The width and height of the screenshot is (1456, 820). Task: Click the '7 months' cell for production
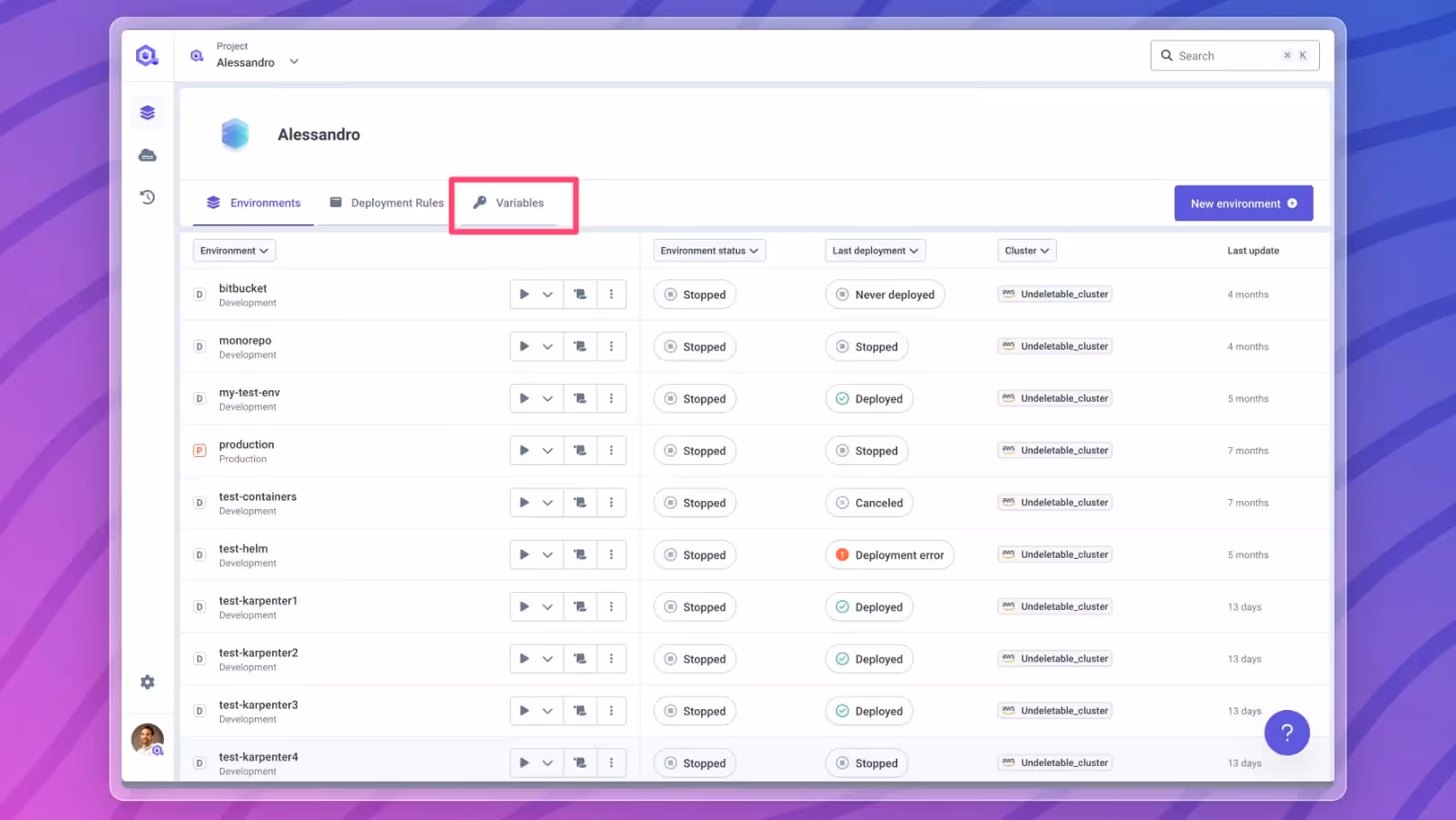1248,451
